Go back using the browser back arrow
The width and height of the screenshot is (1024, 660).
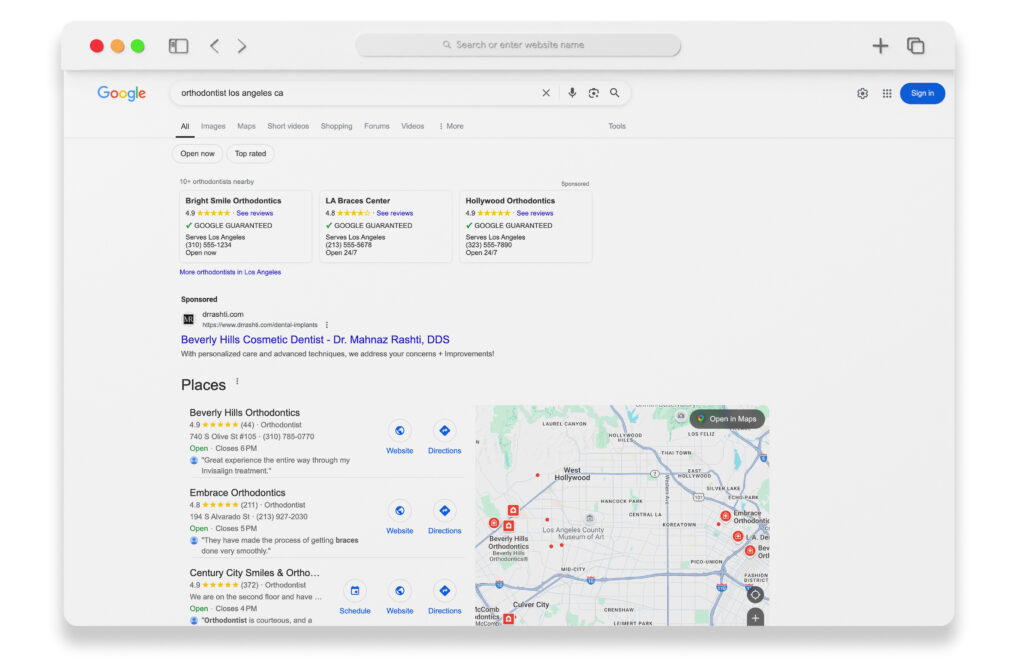pos(214,46)
